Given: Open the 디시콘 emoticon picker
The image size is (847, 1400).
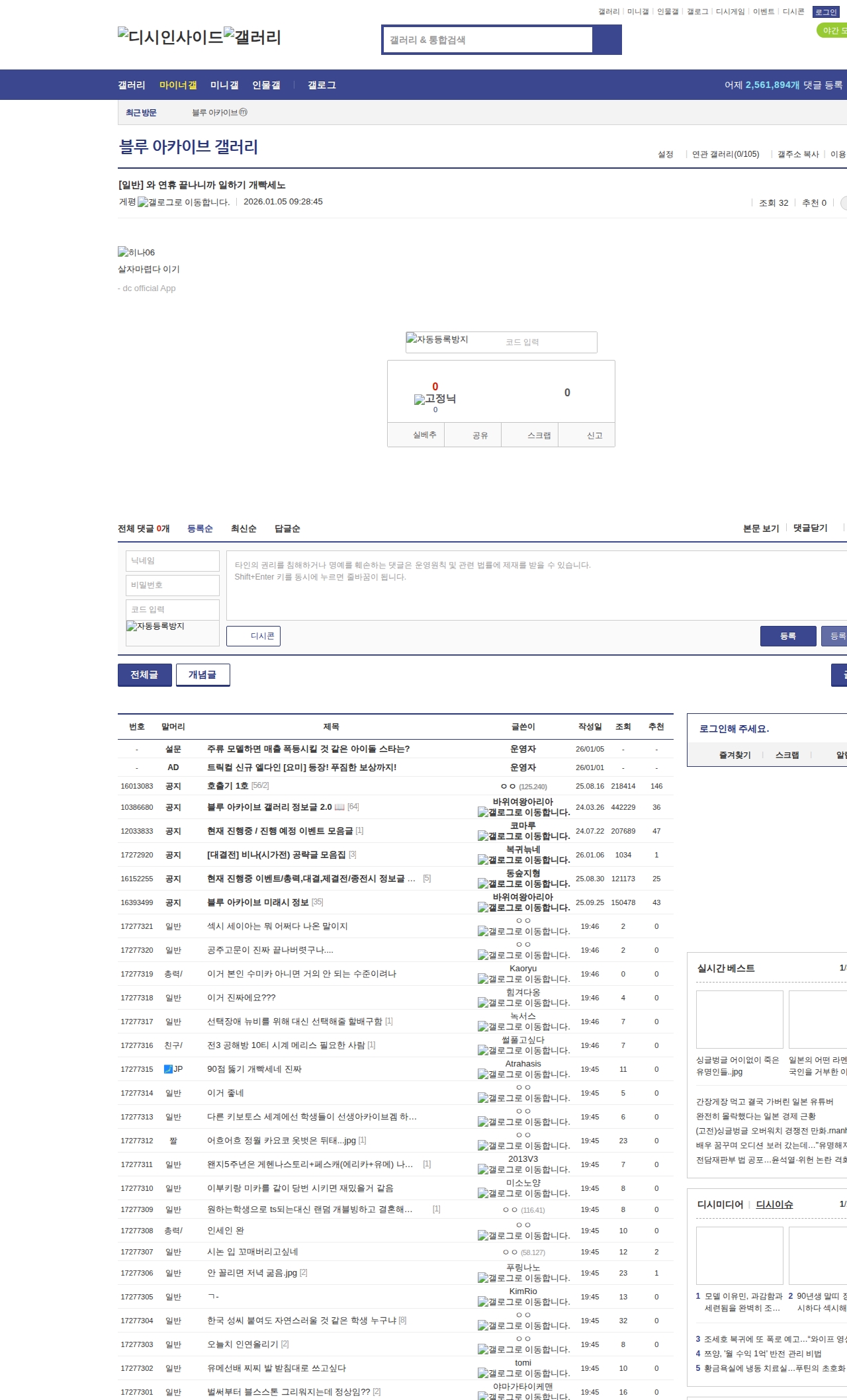Looking at the screenshot, I should (x=253, y=636).
